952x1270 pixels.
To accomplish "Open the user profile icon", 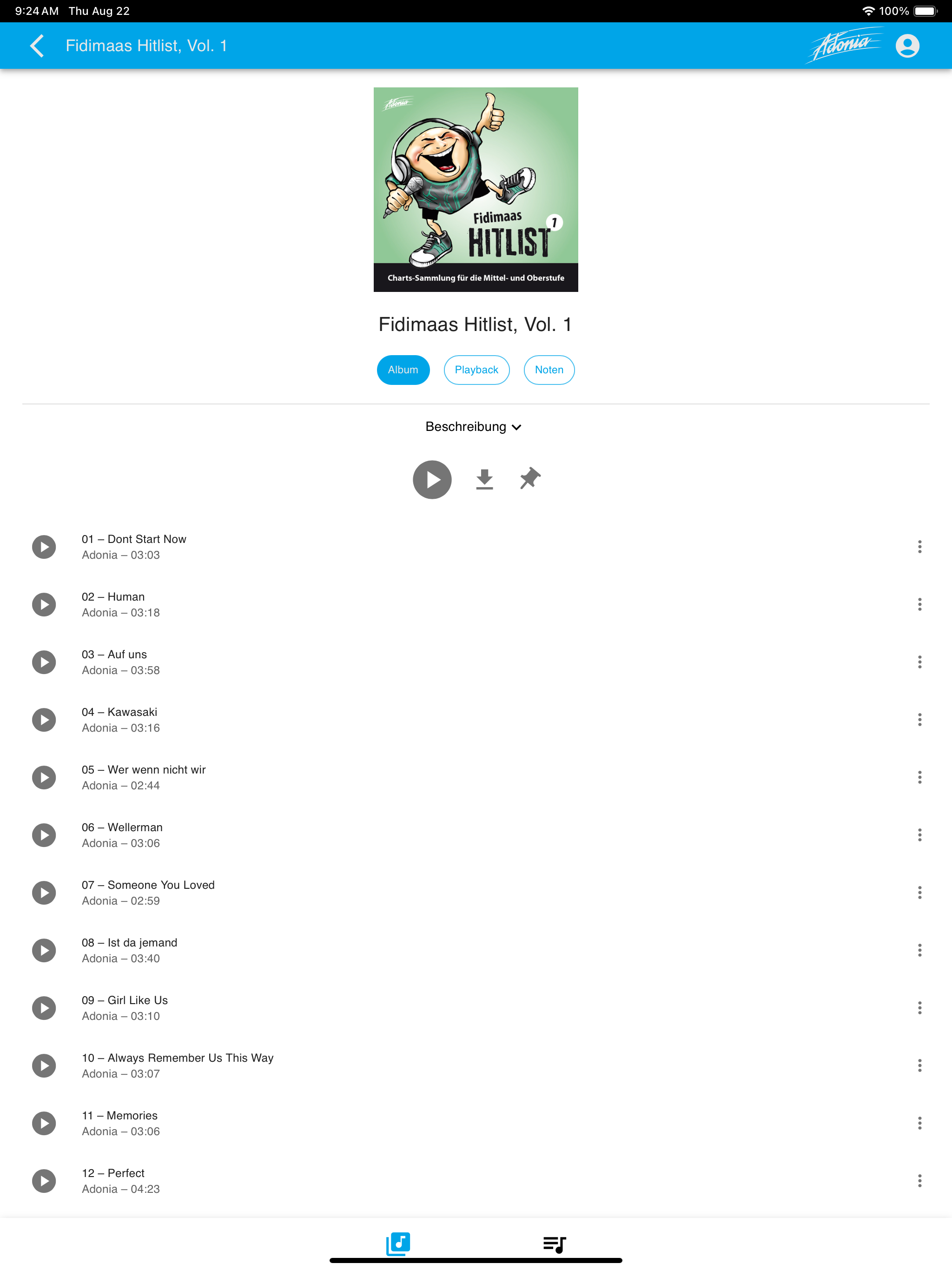I will tap(907, 46).
